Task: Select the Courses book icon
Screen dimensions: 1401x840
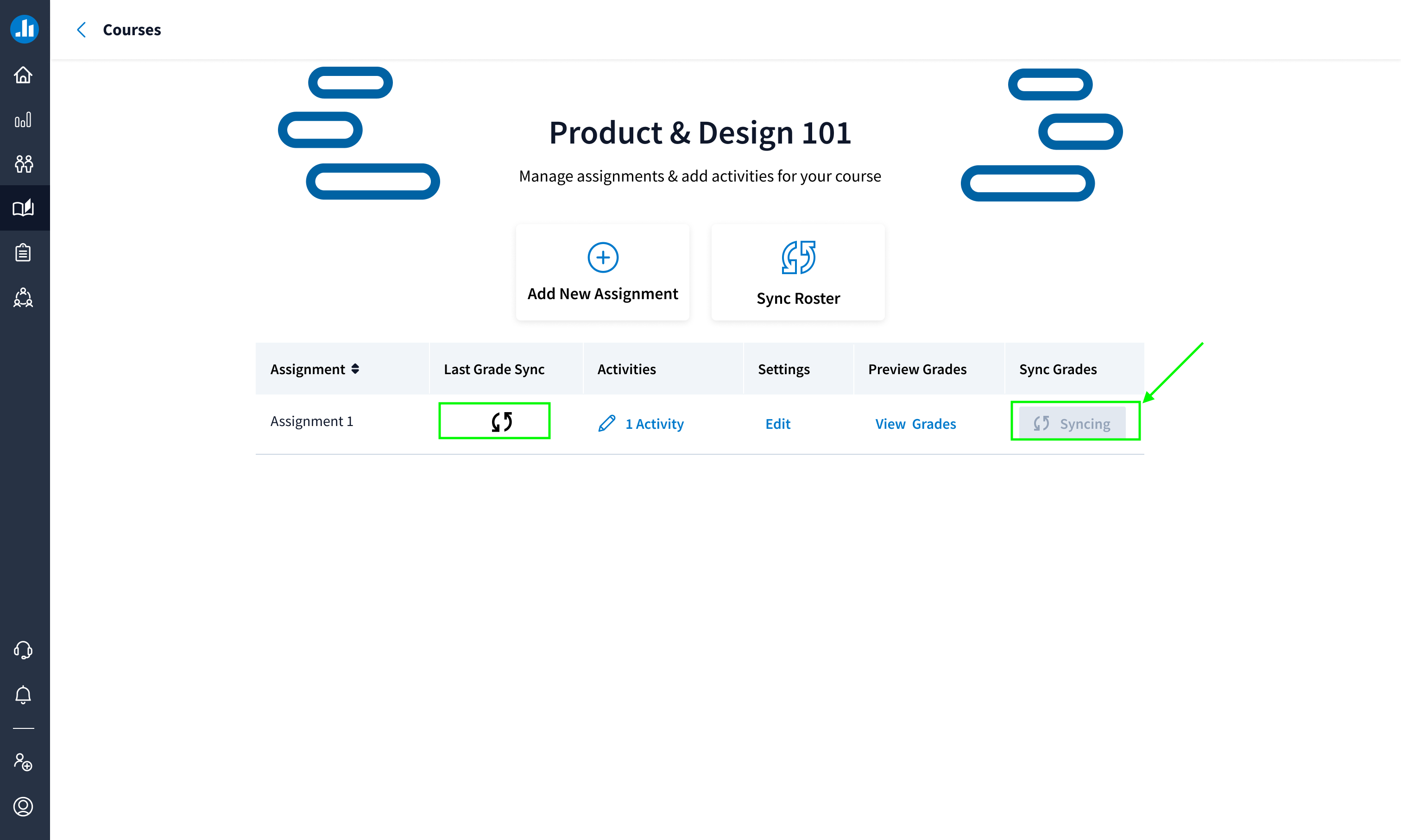Action: coord(23,208)
